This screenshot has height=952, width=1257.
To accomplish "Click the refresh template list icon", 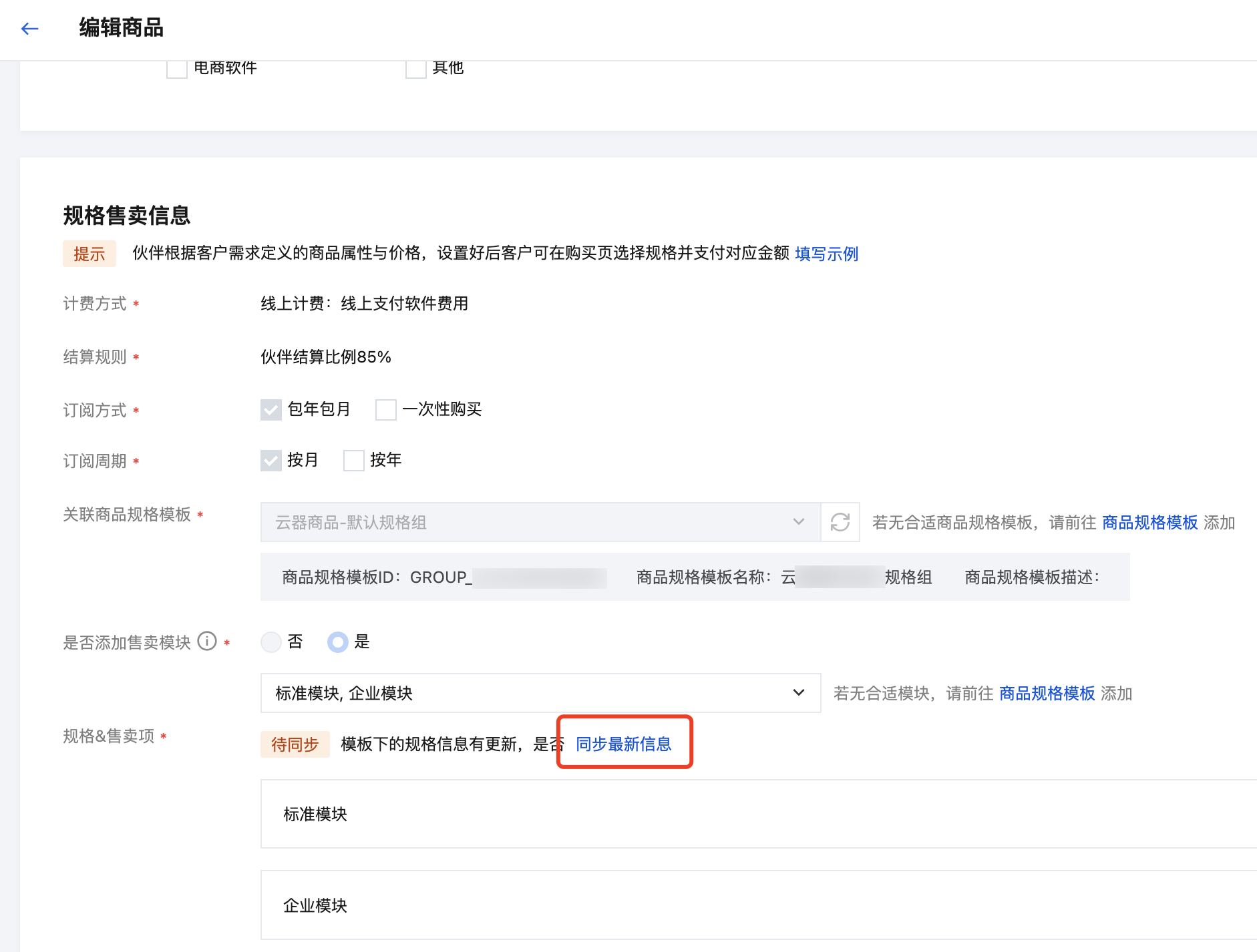I will click(x=840, y=522).
